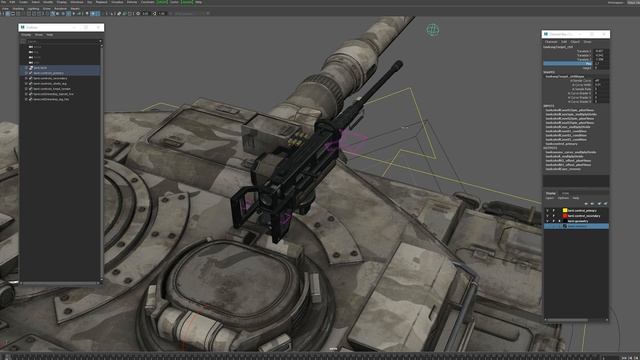Screen dimensions: 640x360
Task: Click the Translate Z value field
Action: pyautogui.click(x=601, y=60)
